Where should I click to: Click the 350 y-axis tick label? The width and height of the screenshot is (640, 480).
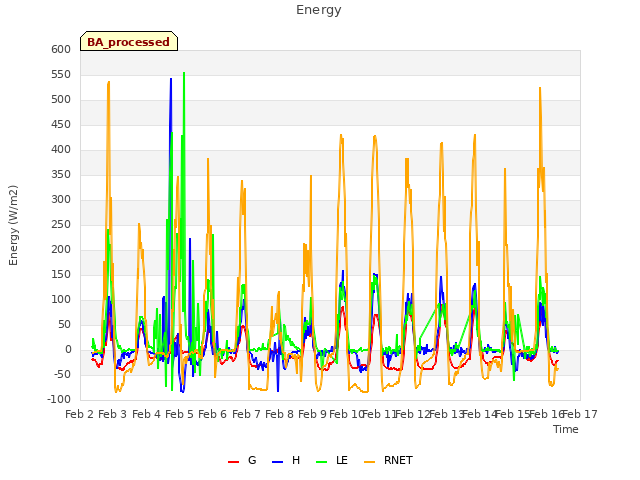[61, 174]
